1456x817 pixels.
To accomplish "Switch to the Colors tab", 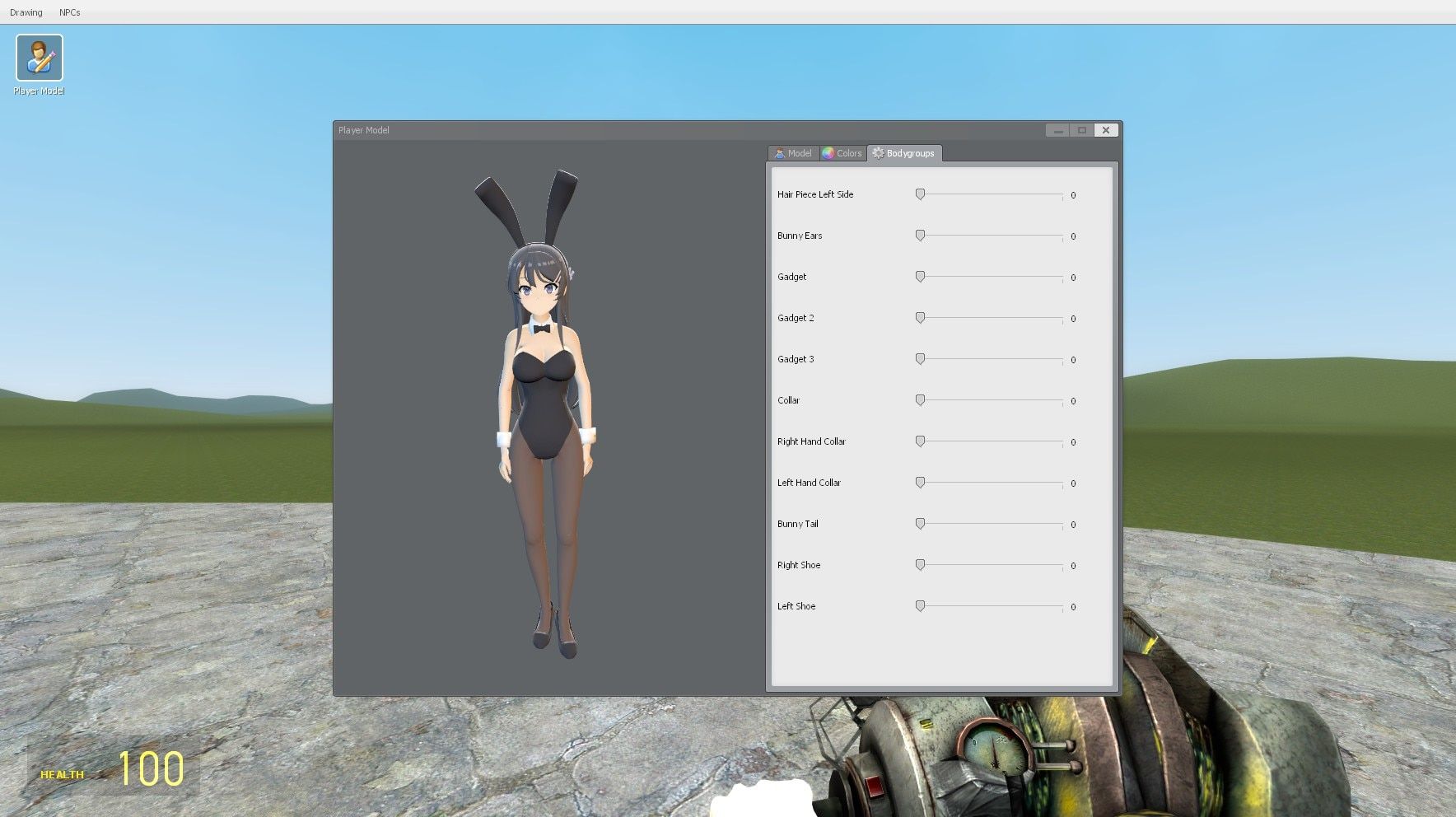I will 842,153.
